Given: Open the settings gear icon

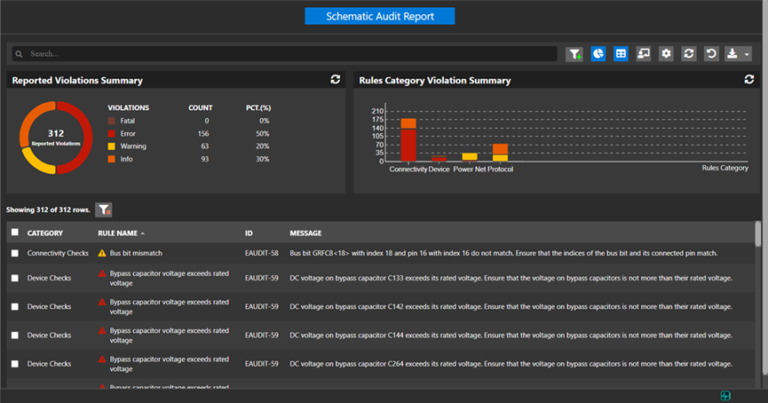Looking at the screenshot, I should click(x=666, y=54).
